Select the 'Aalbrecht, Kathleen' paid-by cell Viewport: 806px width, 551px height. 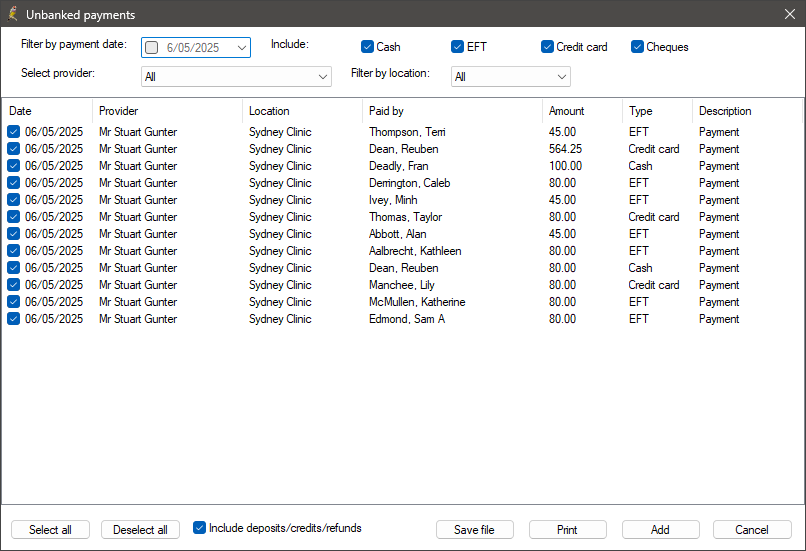point(415,251)
